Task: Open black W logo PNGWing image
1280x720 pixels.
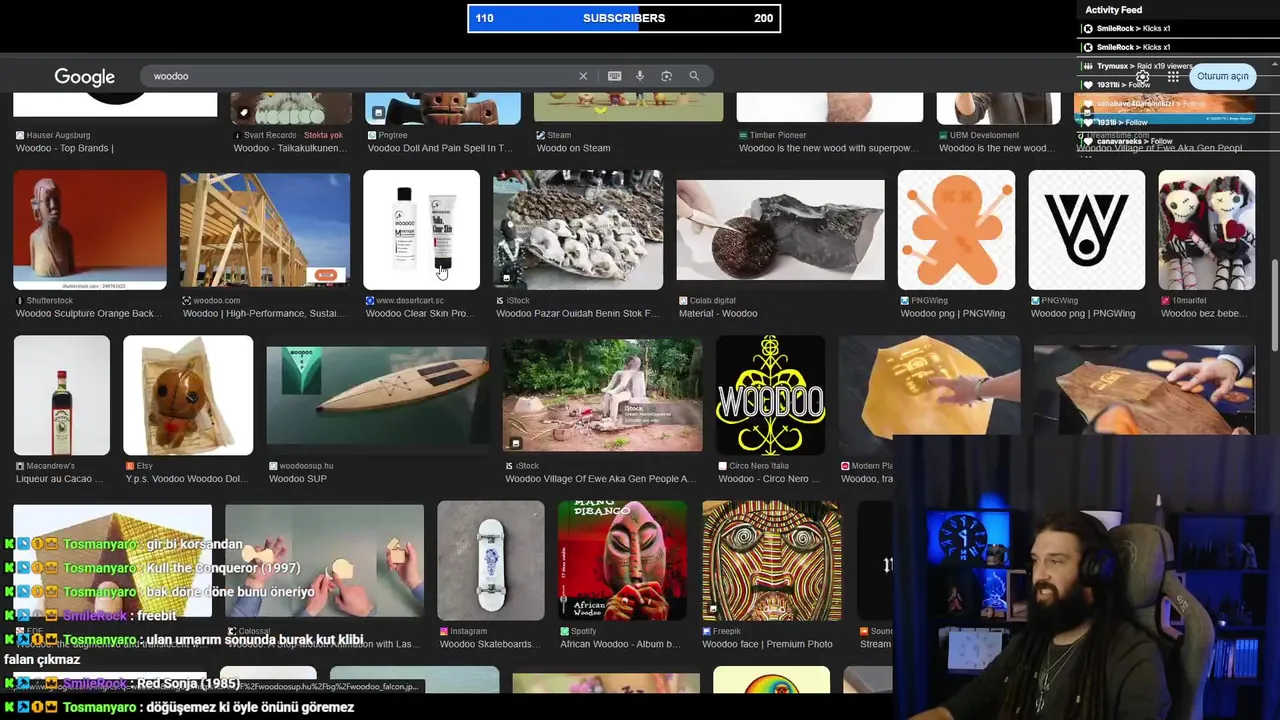Action: 1086,230
